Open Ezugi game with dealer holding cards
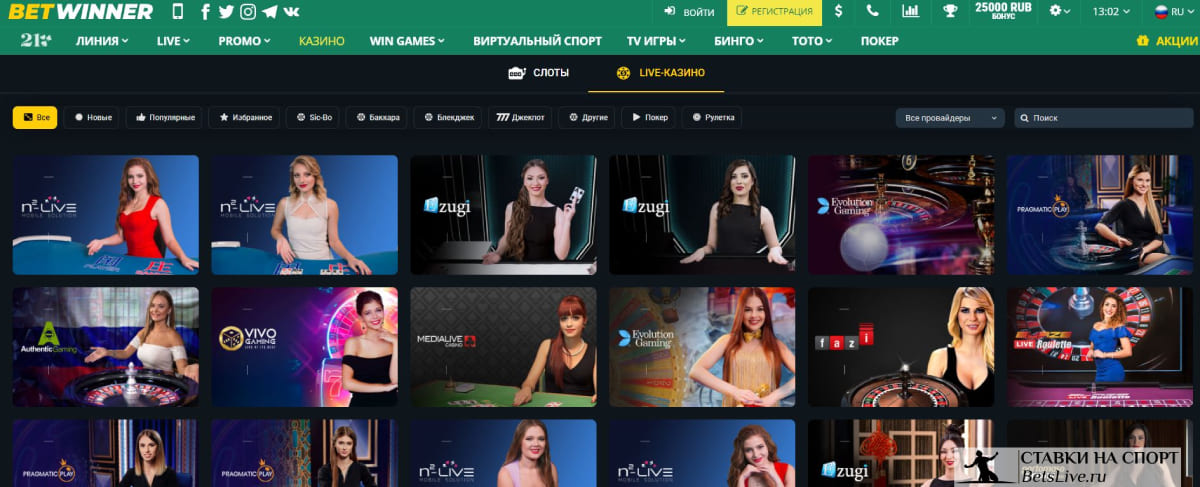The height and width of the screenshot is (487, 1200). pyautogui.click(x=503, y=215)
